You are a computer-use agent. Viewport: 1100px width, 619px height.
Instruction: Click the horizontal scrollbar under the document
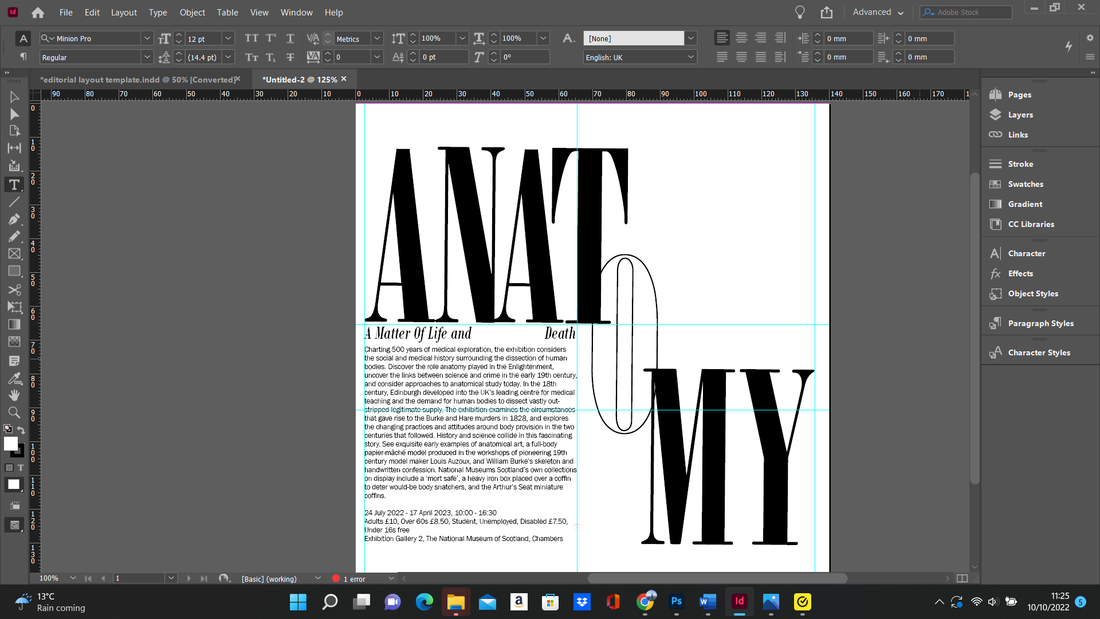point(717,578)
